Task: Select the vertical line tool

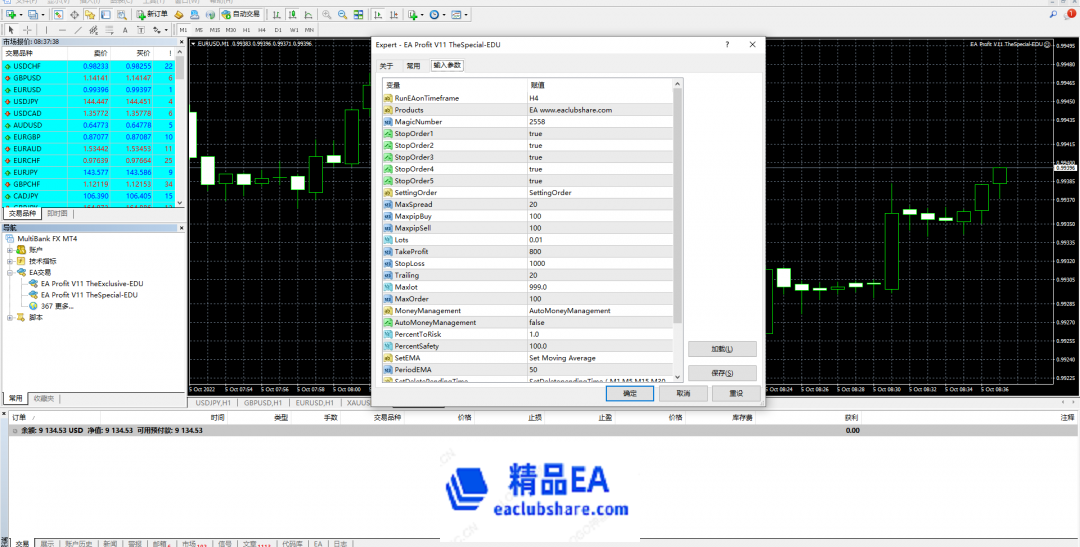Action: click(x=47, y=30)
